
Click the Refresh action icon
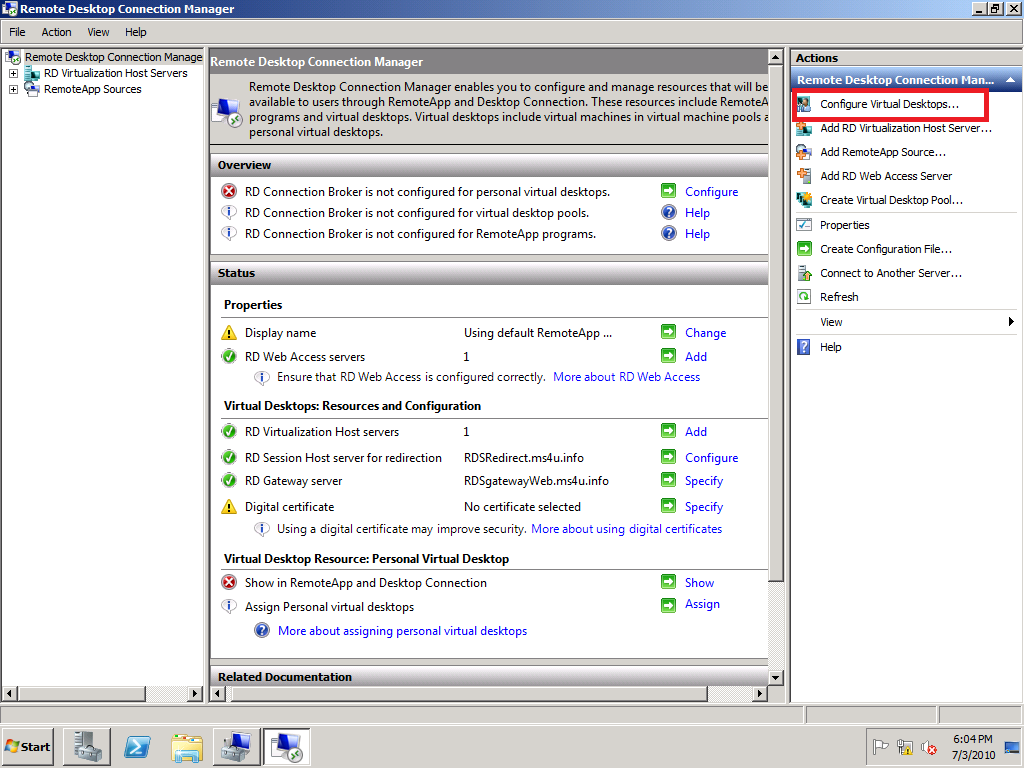[x=804, y=296]
